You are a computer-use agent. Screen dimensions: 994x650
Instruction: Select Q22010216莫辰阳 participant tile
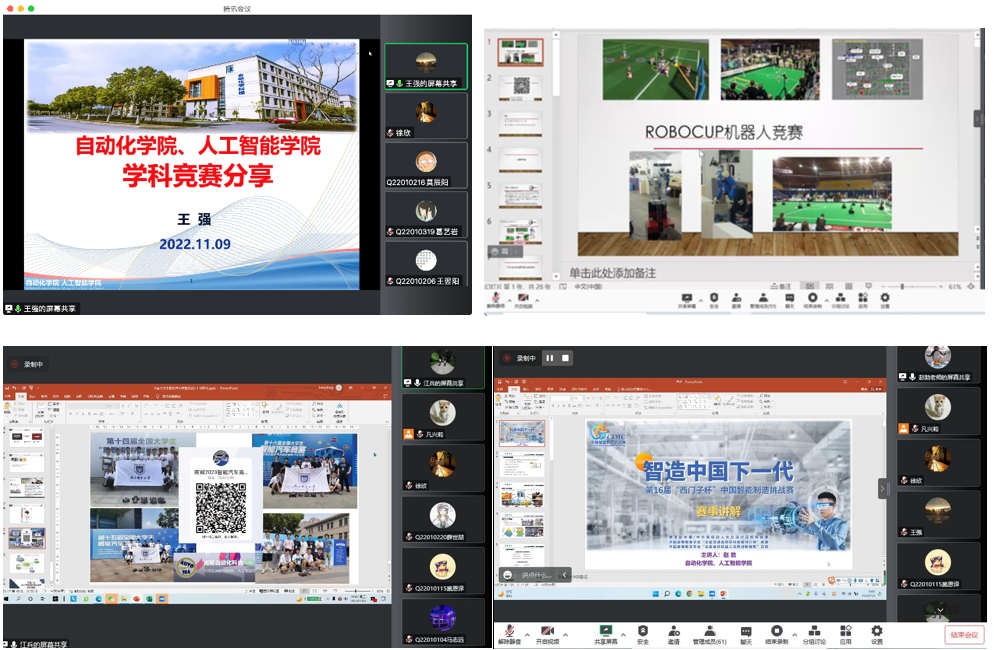pyautogui.click(x=426, y=165)
